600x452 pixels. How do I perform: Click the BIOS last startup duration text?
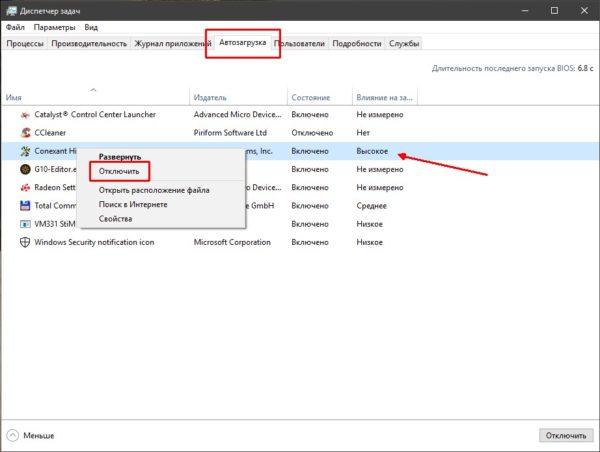click(x=512, y=68)
